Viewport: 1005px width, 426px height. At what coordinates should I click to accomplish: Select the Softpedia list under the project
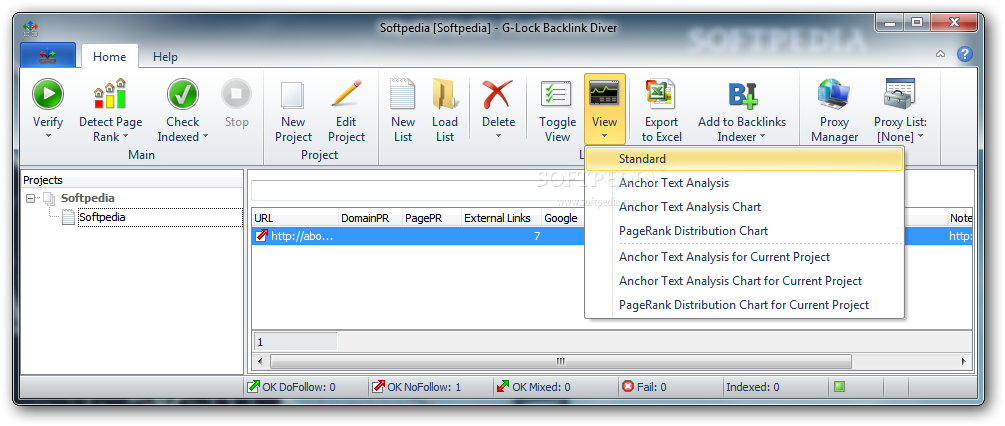click(102, 217)
